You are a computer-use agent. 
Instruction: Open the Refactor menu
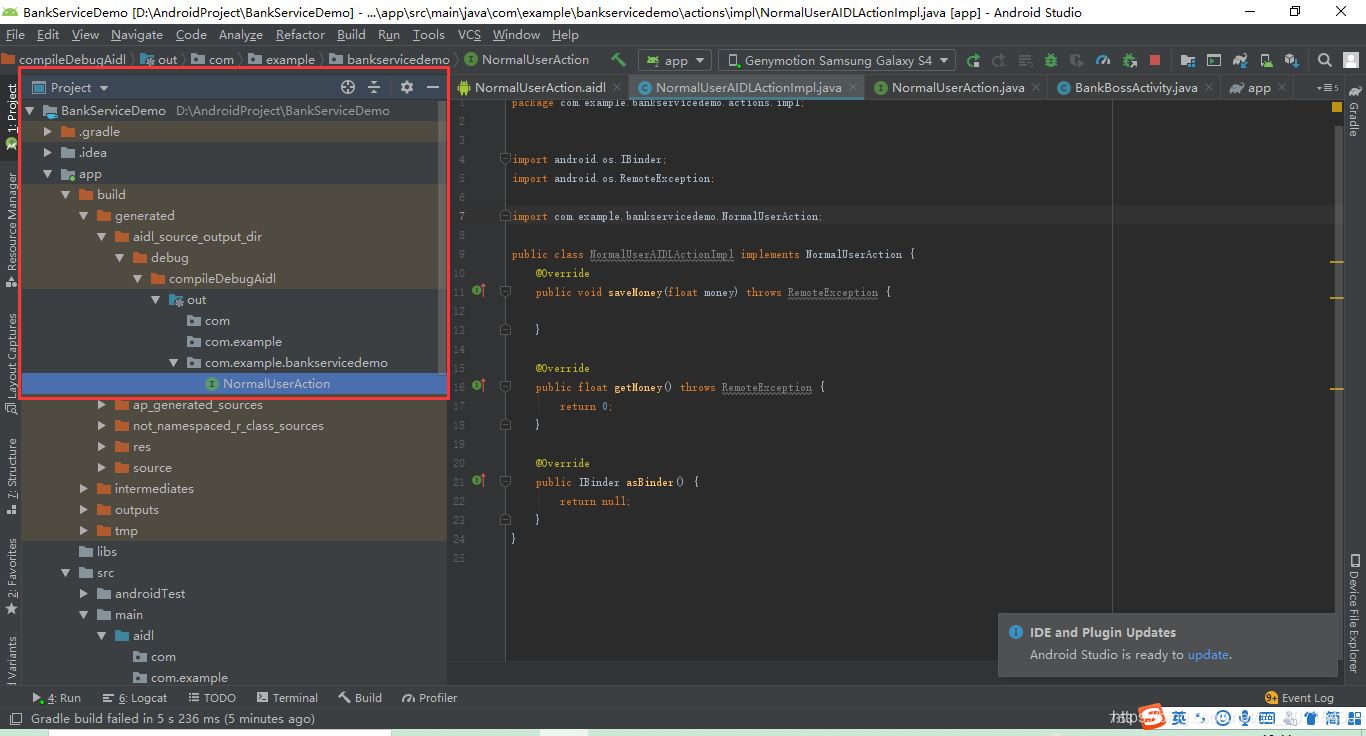300,34
